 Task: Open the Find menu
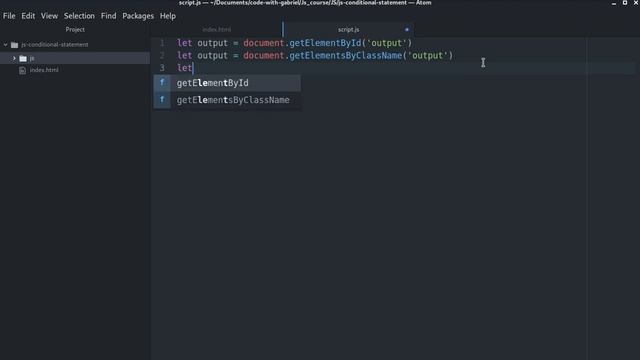click(x=109, y=16)
